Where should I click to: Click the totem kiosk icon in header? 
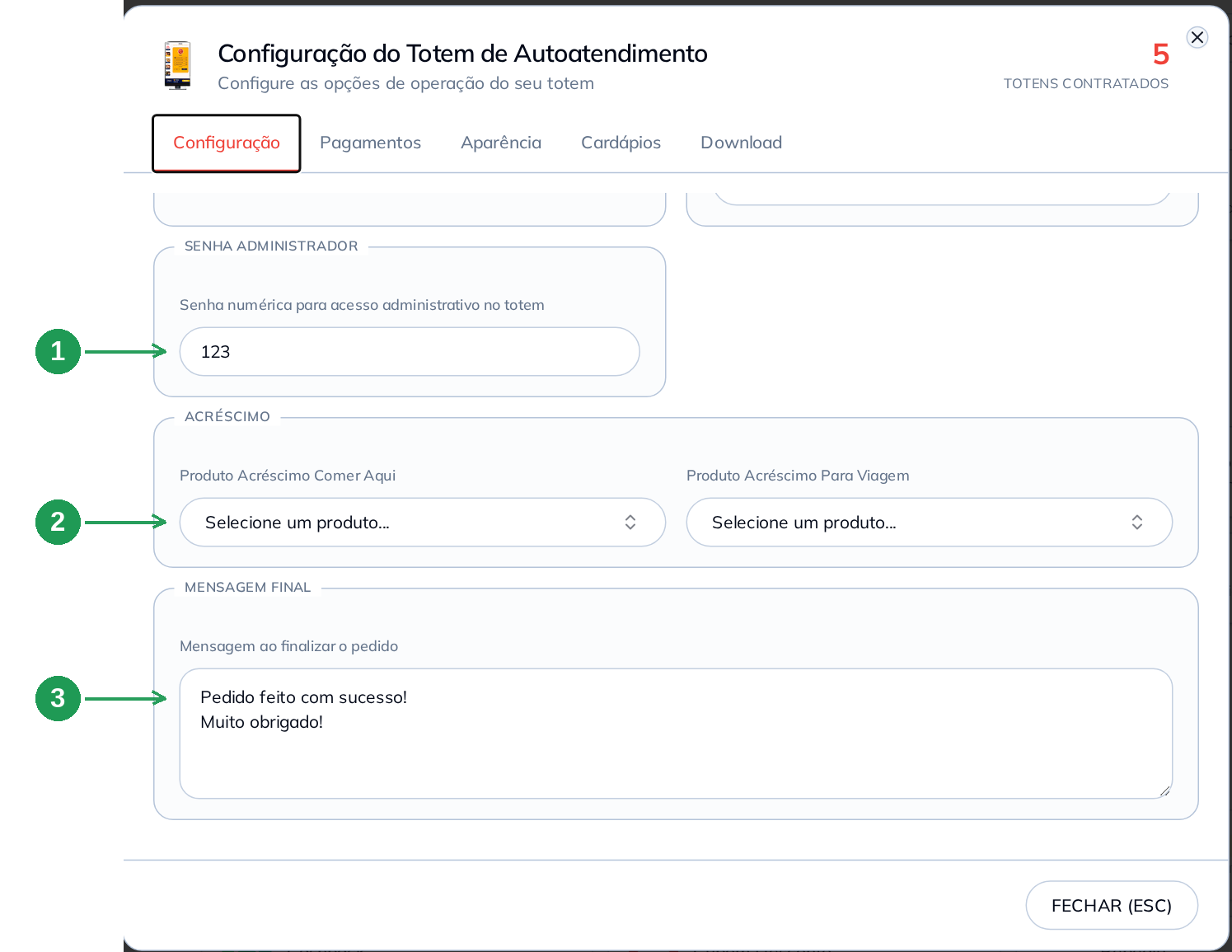(x=177, y=65)
